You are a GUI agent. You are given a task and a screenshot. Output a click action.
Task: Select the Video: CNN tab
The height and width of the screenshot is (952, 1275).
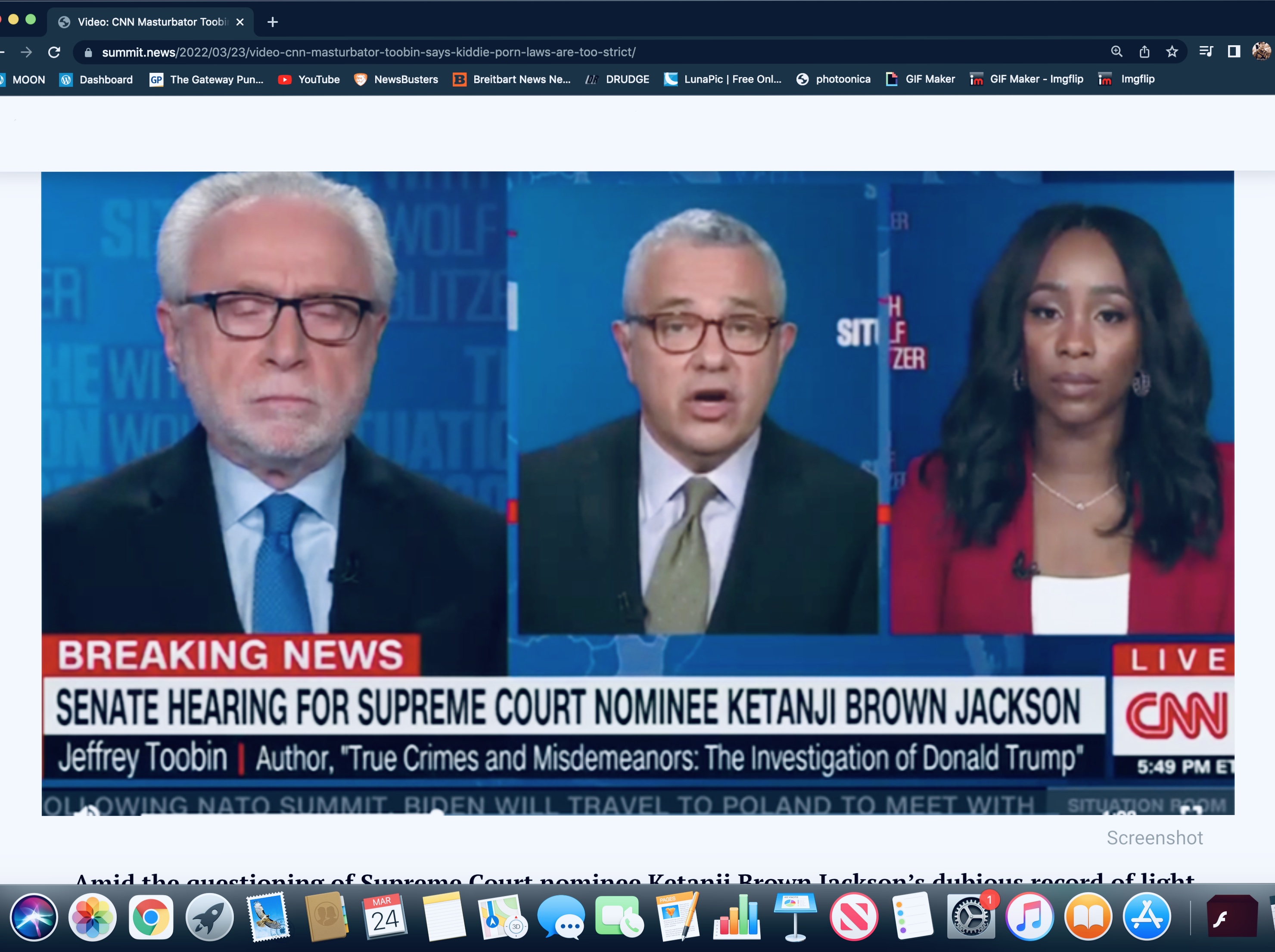pyautogui.click(x=151, y=22)
